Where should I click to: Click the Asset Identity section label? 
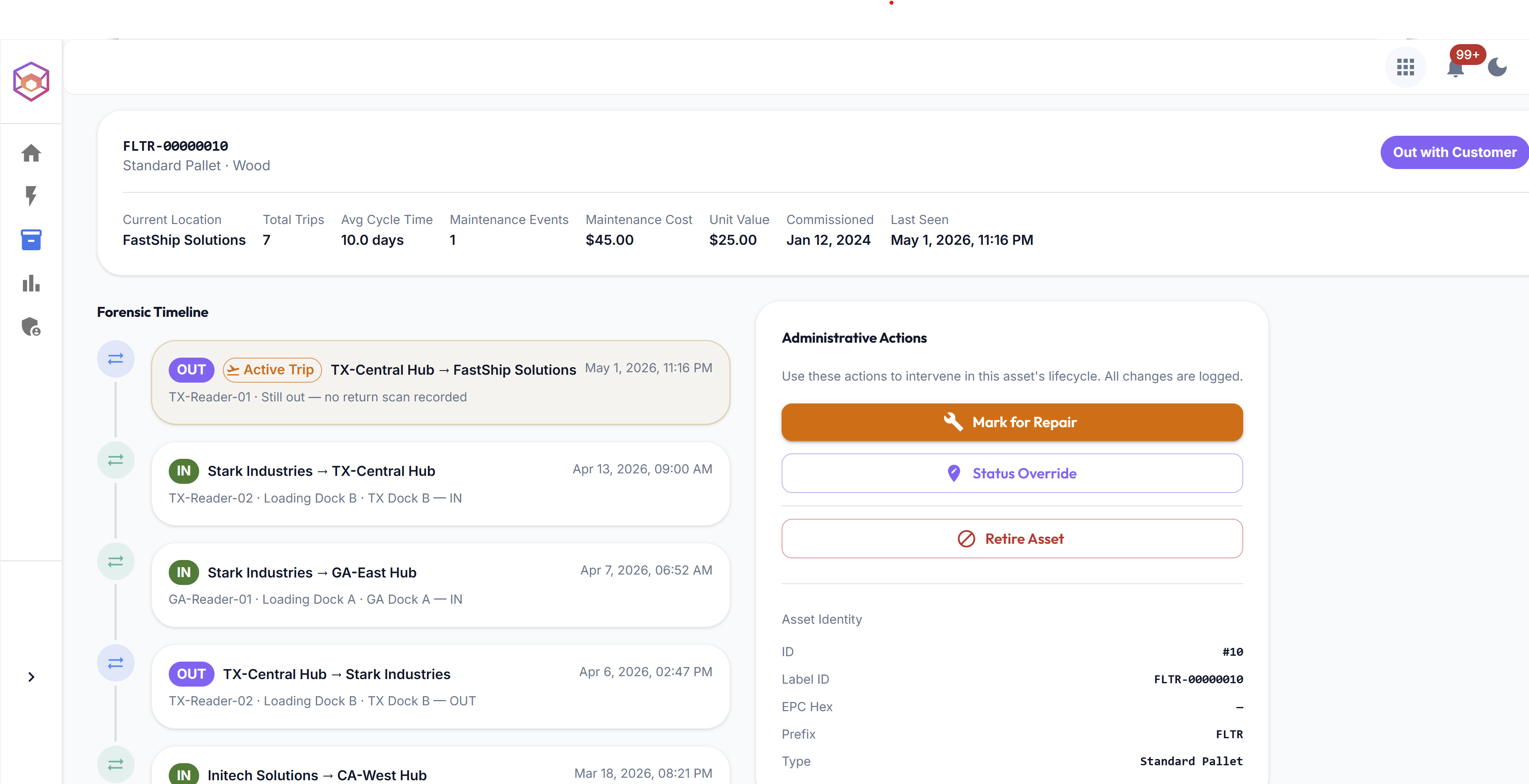[x=822, y=619]
